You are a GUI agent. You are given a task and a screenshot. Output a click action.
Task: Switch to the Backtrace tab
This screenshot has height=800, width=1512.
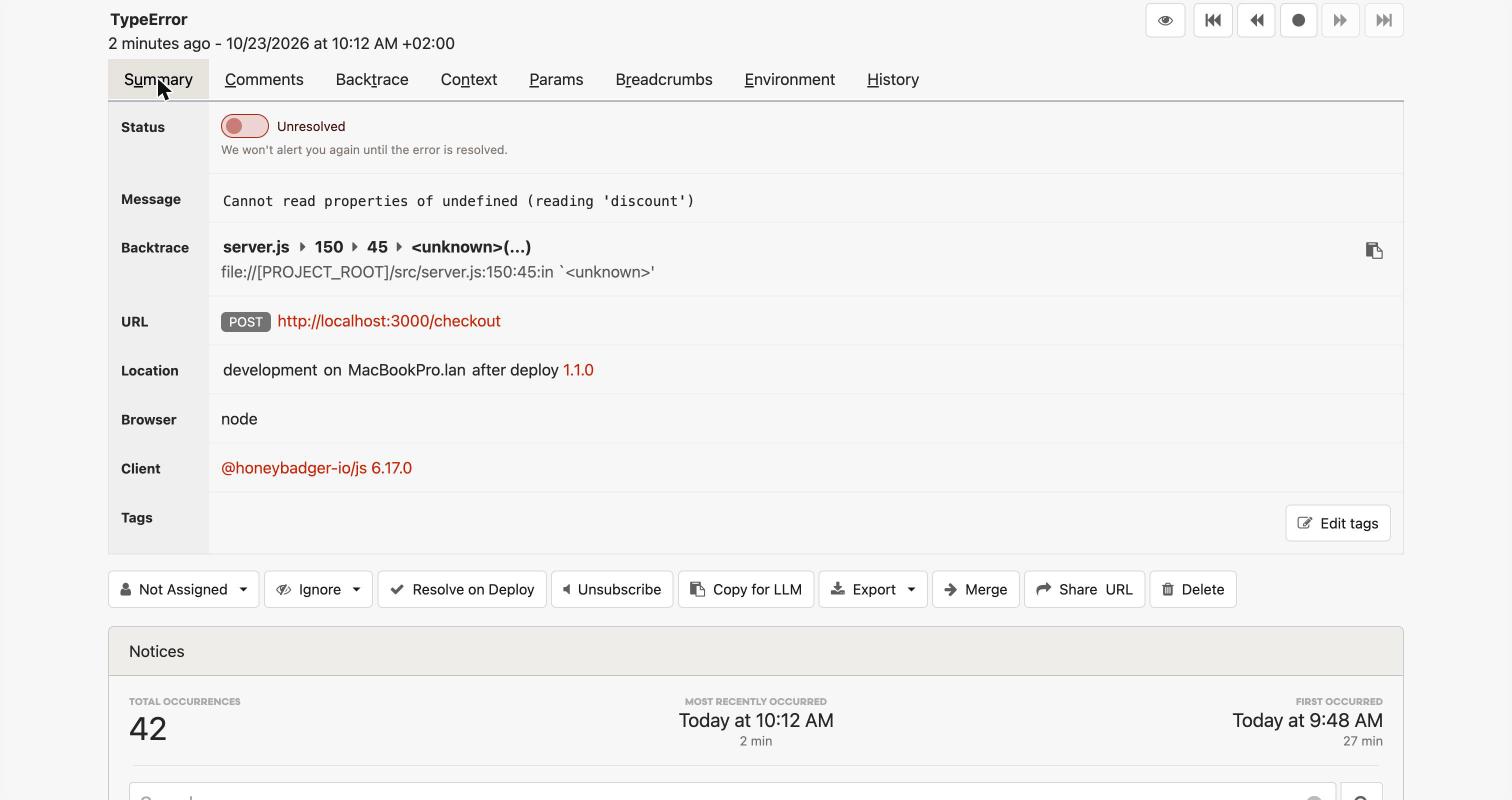pos(372,80)
